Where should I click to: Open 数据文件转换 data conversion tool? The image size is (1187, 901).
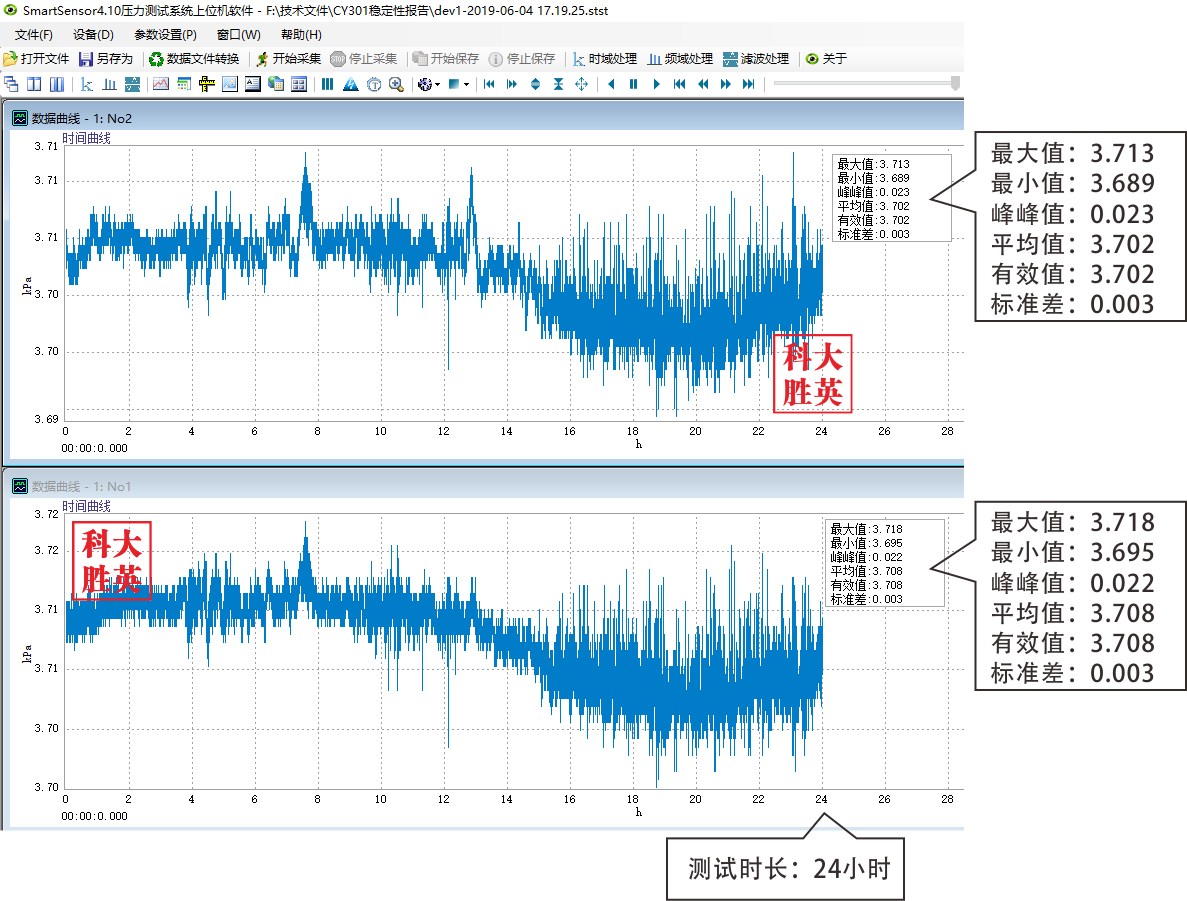point(194,59)
